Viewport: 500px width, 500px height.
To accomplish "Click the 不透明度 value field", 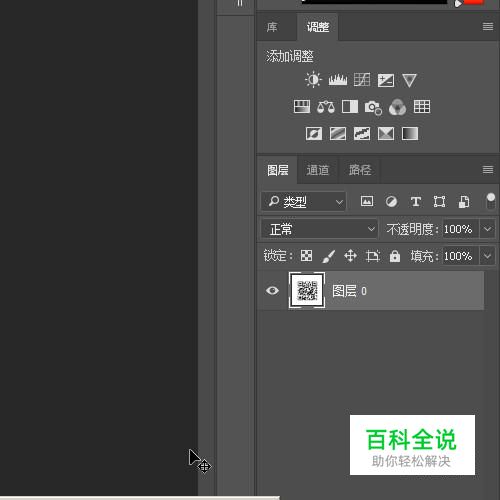I will tap(461, 229).
